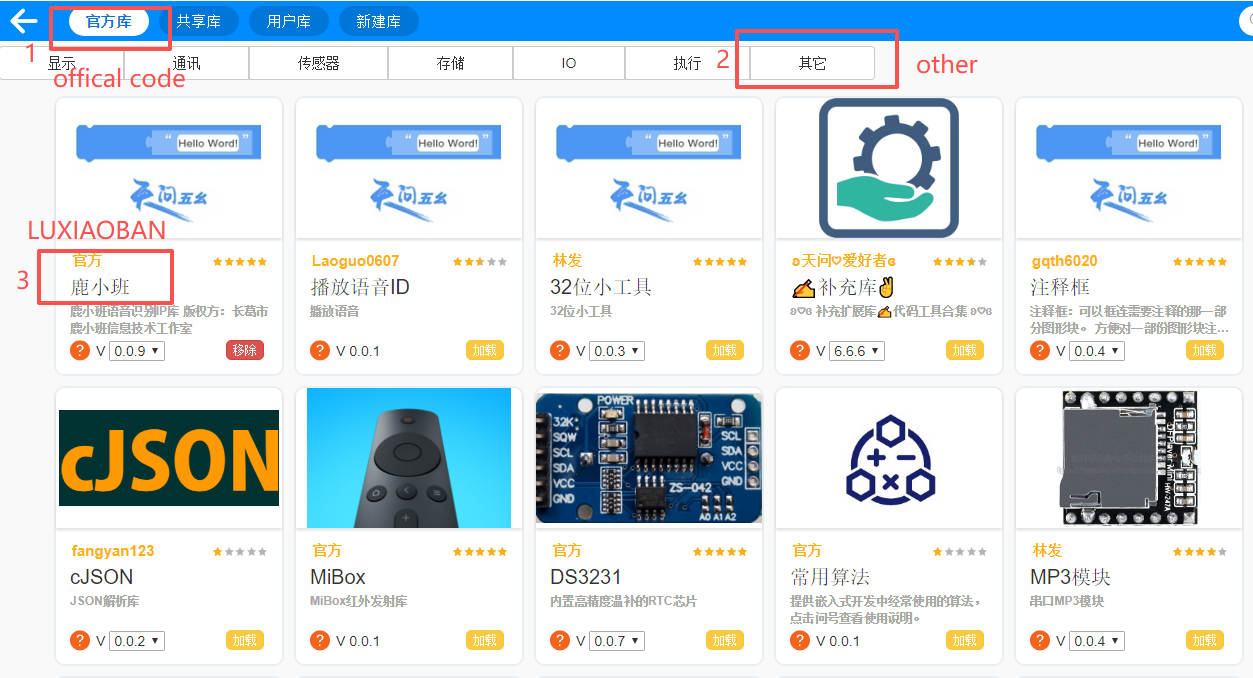Click the 加载 button for 32位小工具
Viewport: 1253px width, 678px height.
[x=724, y=351]
